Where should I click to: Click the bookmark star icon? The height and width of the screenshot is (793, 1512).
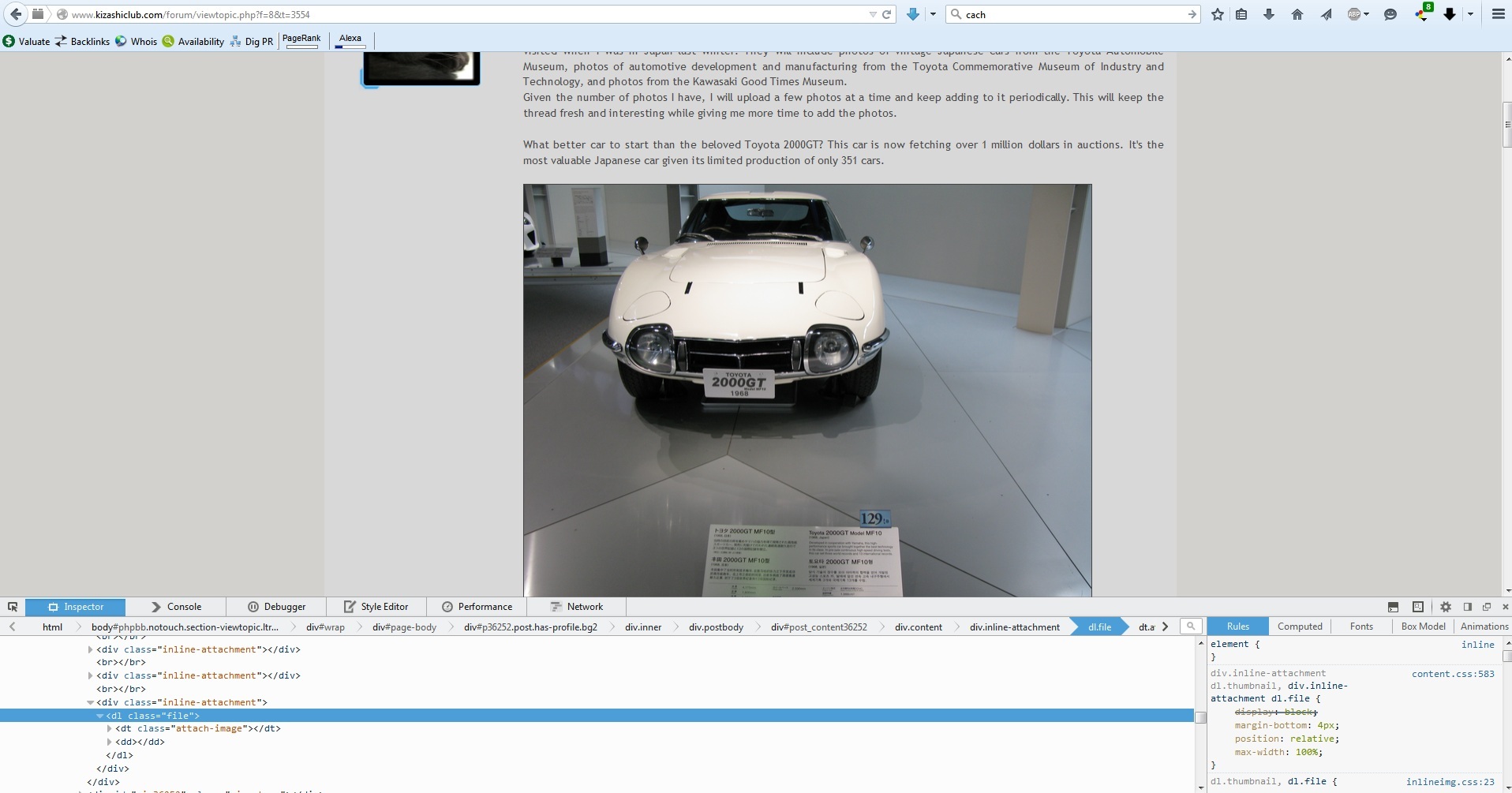pyautogui.click(x=1218, y=14)
